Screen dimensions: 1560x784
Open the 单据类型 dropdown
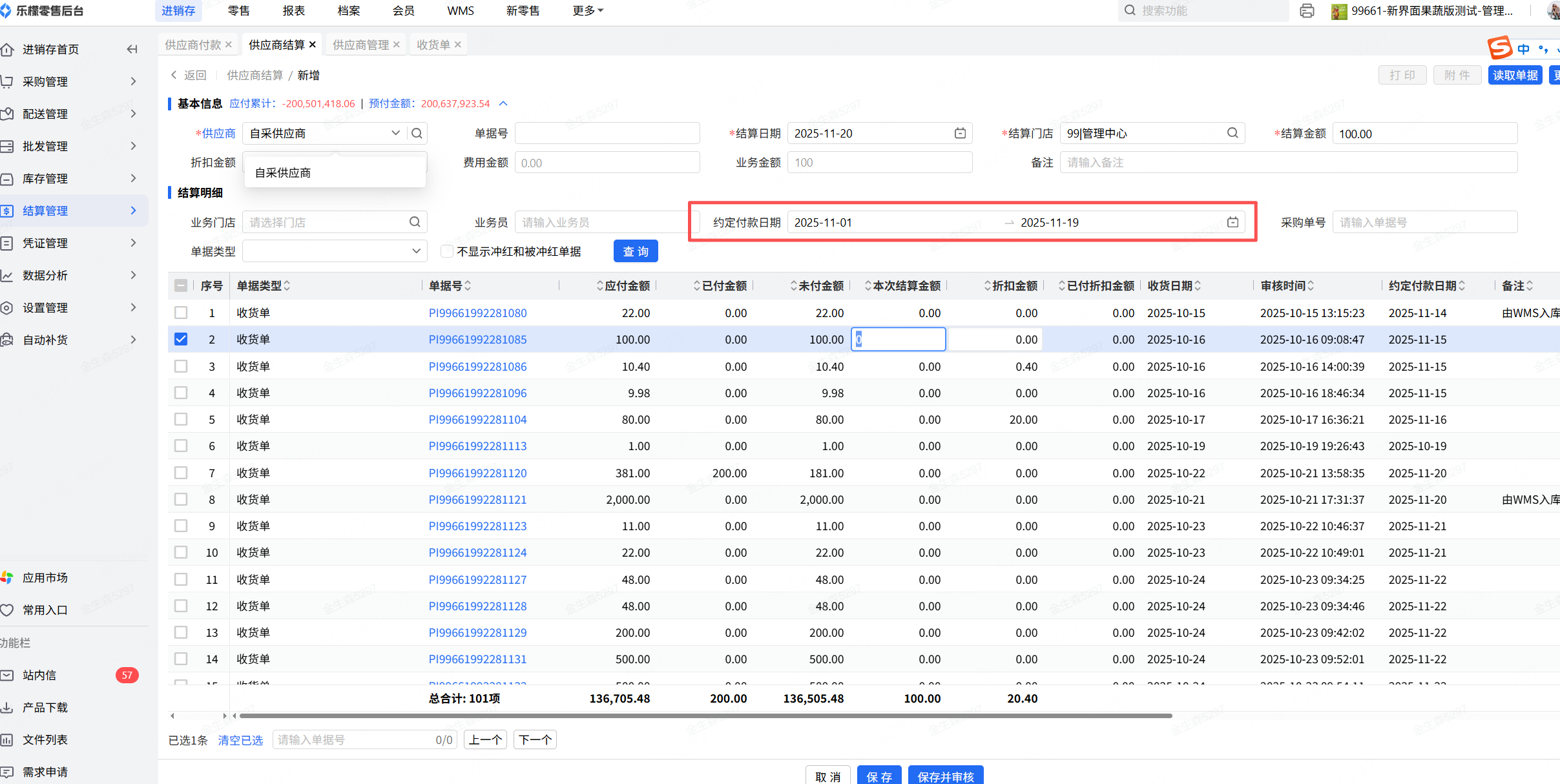(335, 251)
